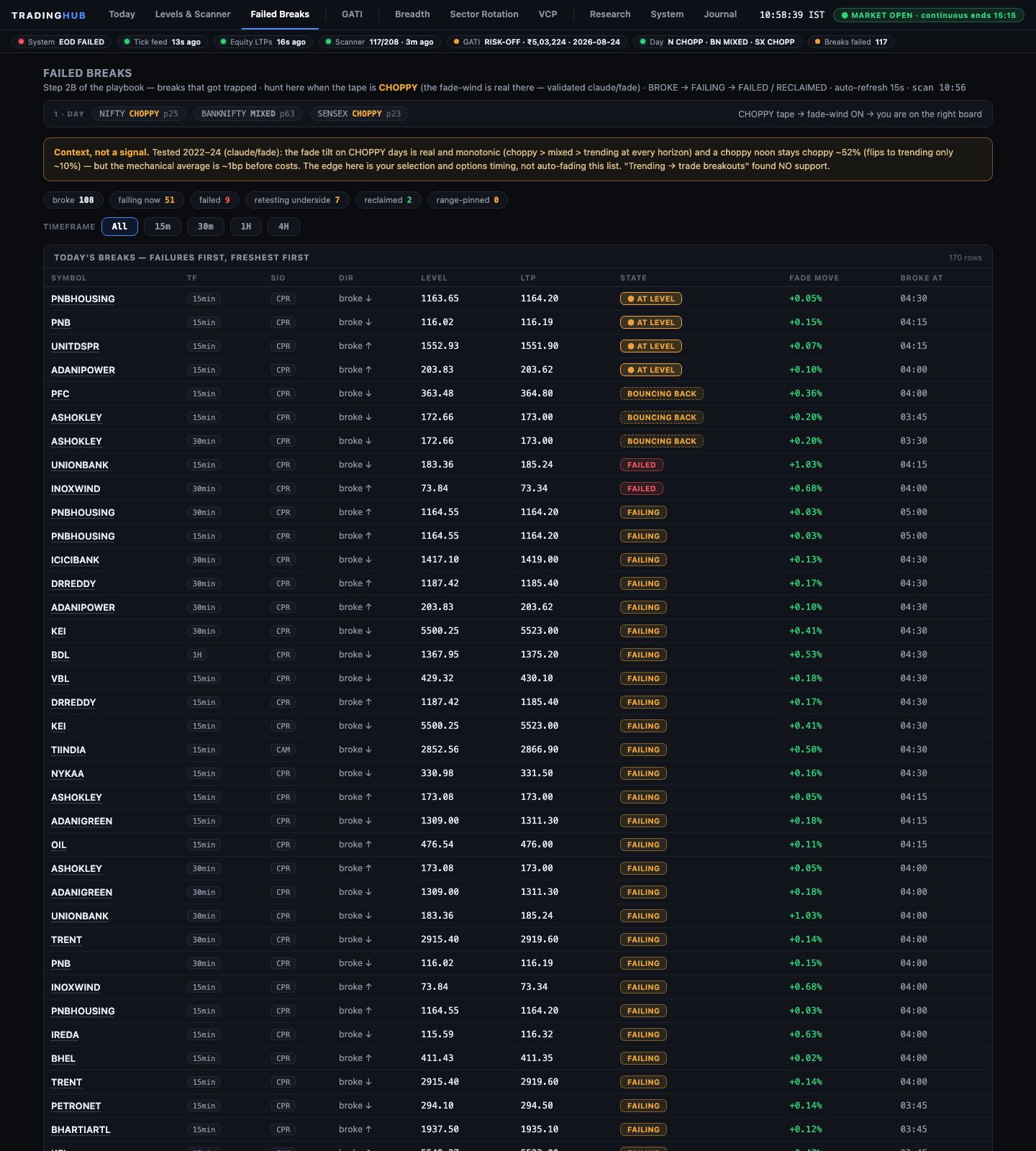Click the CAM signal badge in TIINDIA row
Image resolution: width=1036 pixels, height=1151 pixels.
(283, 750)
